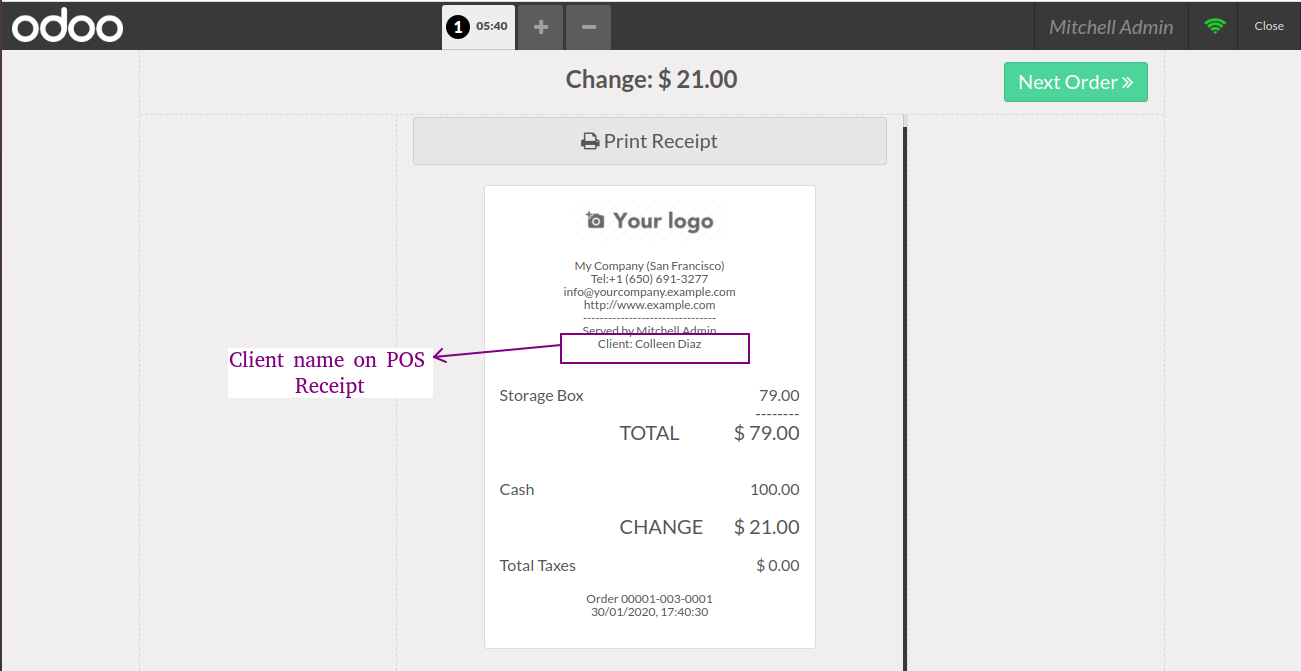This screenshot has width=1301, height=671.
Task: Click Print Receipt button
Action: pos(650,141)
